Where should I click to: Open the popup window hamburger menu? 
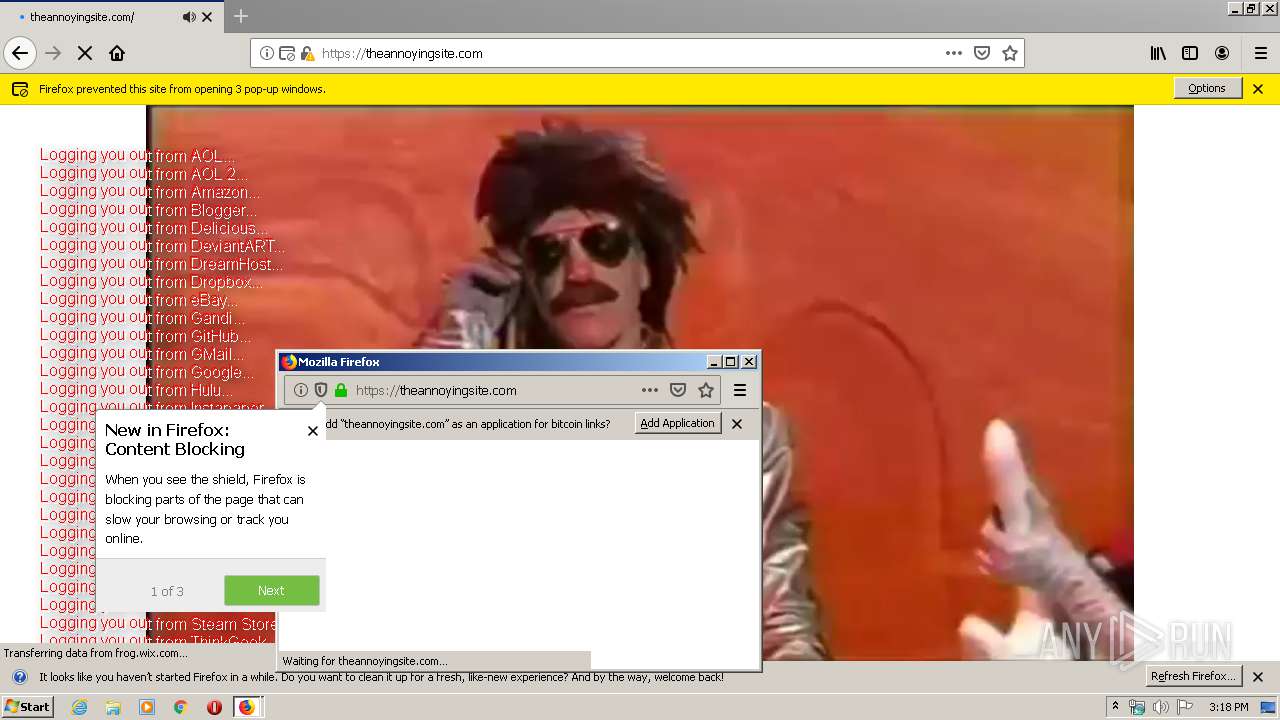pyautogui.click(x=740, y=390)
